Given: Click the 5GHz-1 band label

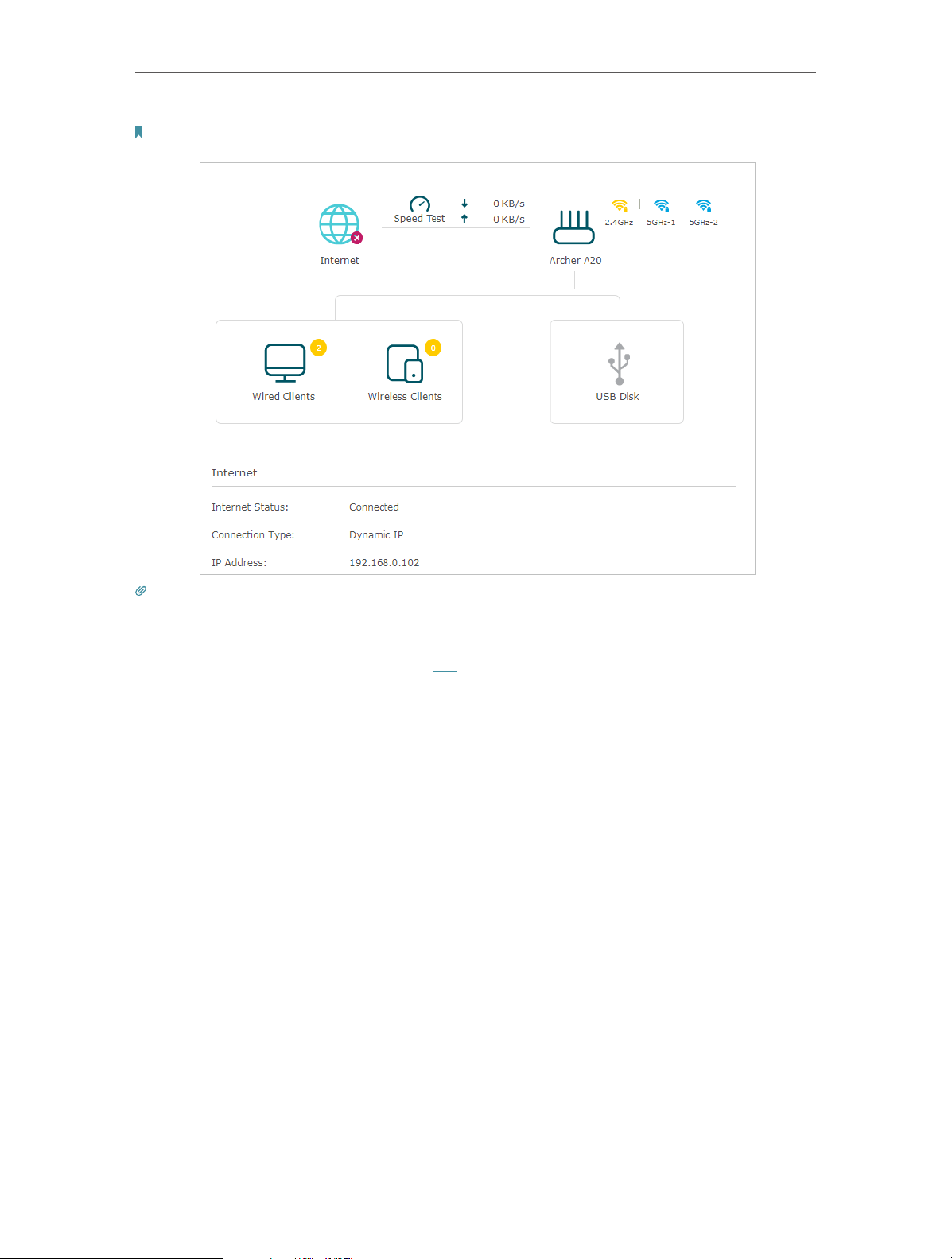Looking at the screenshot, I should tap(661, 223).
